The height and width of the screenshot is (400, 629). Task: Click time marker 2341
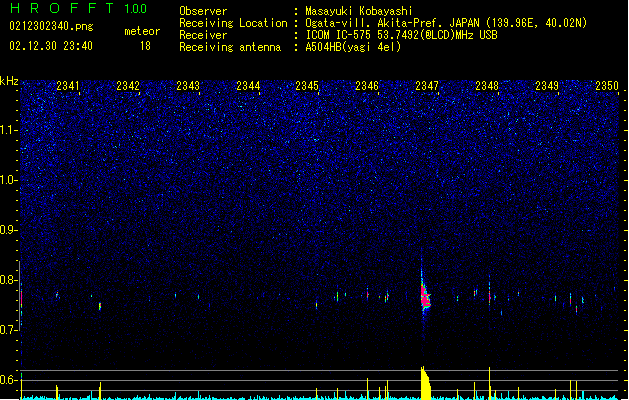tap(68, 85)
